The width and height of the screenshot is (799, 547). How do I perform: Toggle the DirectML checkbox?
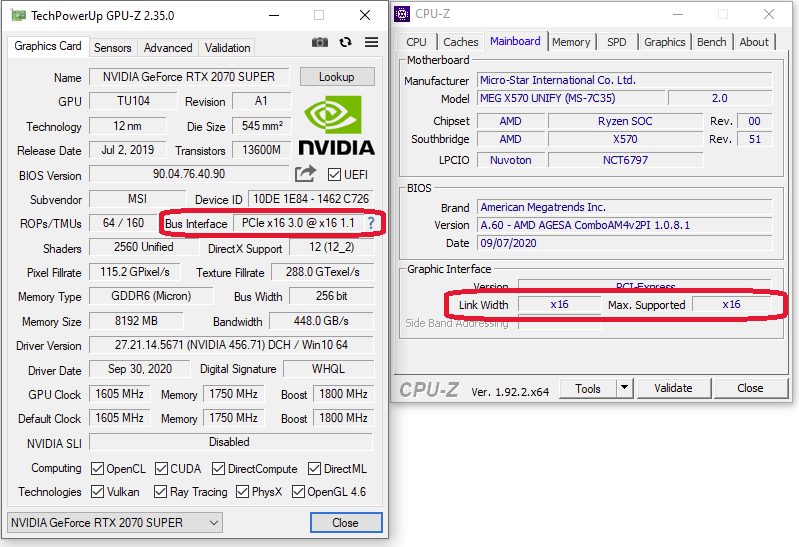click(314, 468)
